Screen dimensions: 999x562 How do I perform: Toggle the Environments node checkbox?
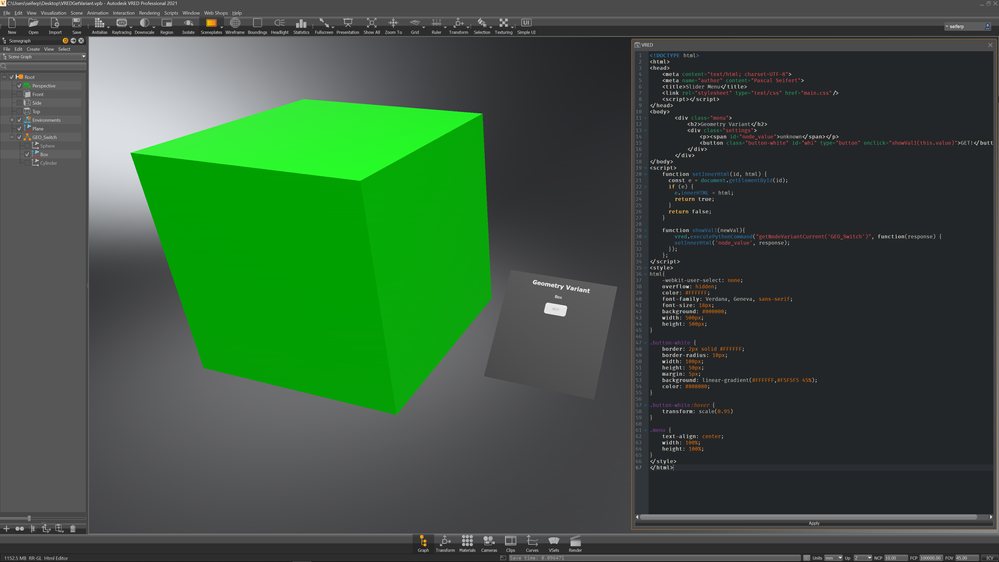[19, 120]
